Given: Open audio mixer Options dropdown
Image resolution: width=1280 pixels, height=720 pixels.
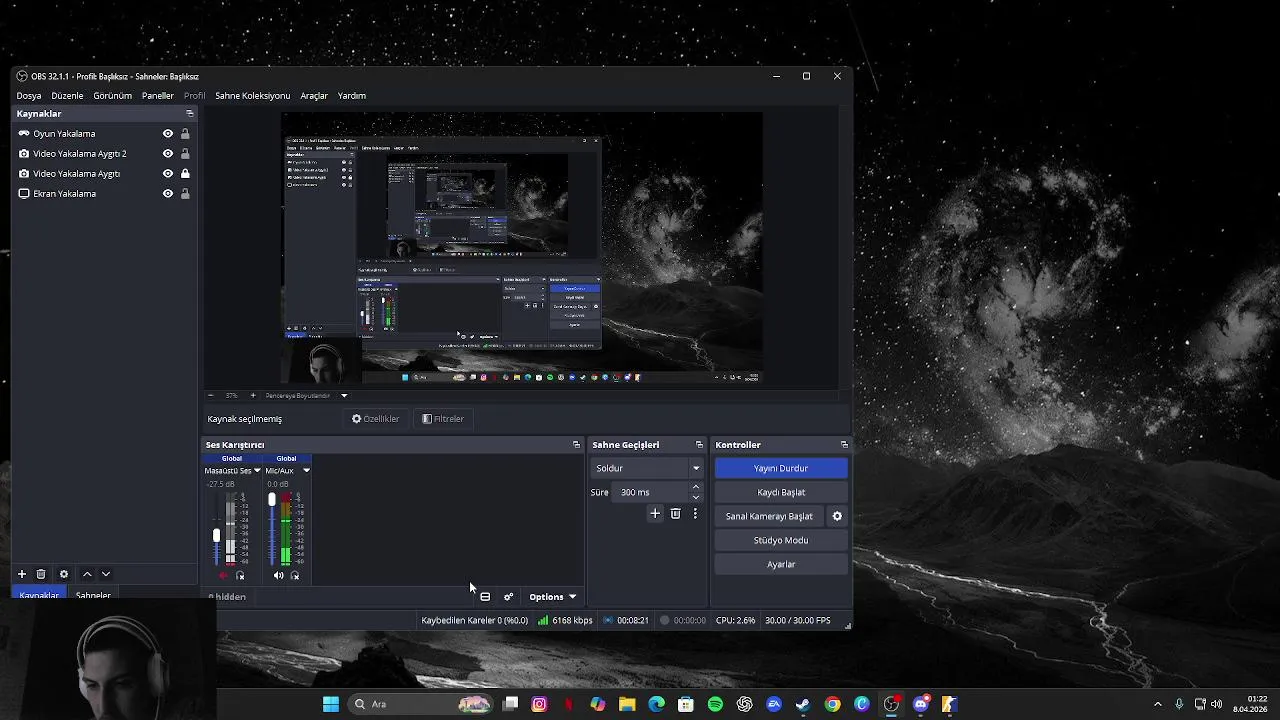Looking at the screenshot, I should point(552,597).
